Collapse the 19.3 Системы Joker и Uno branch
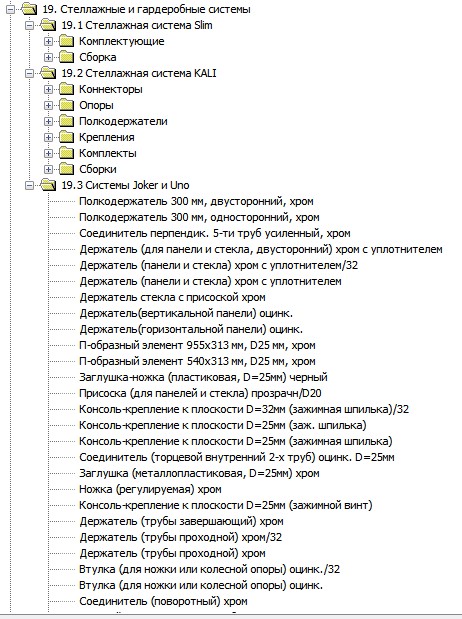Screen dimensions: 462x619 pyautogui.click(x=30, y=185)
